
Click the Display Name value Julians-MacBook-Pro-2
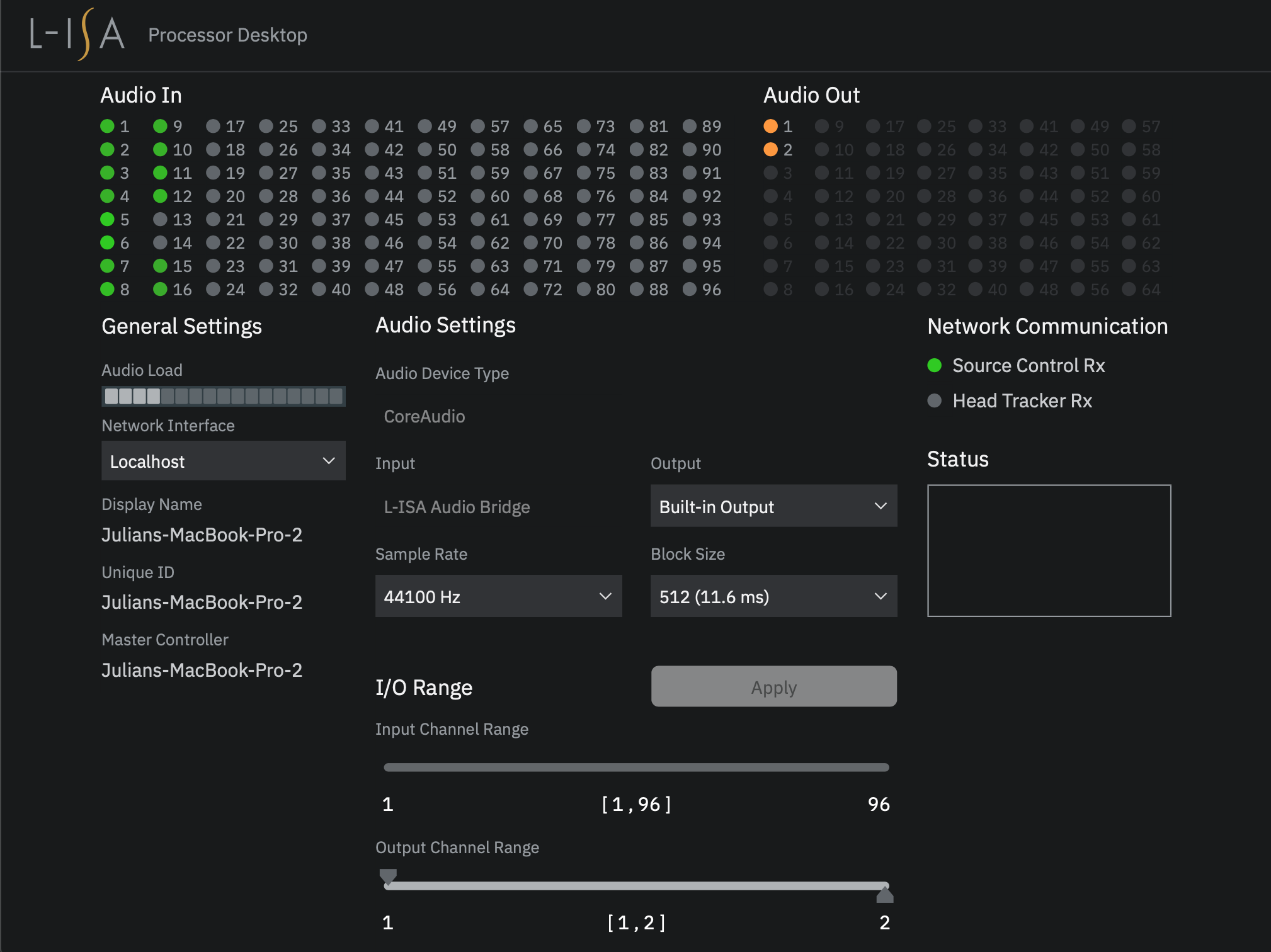202,535
